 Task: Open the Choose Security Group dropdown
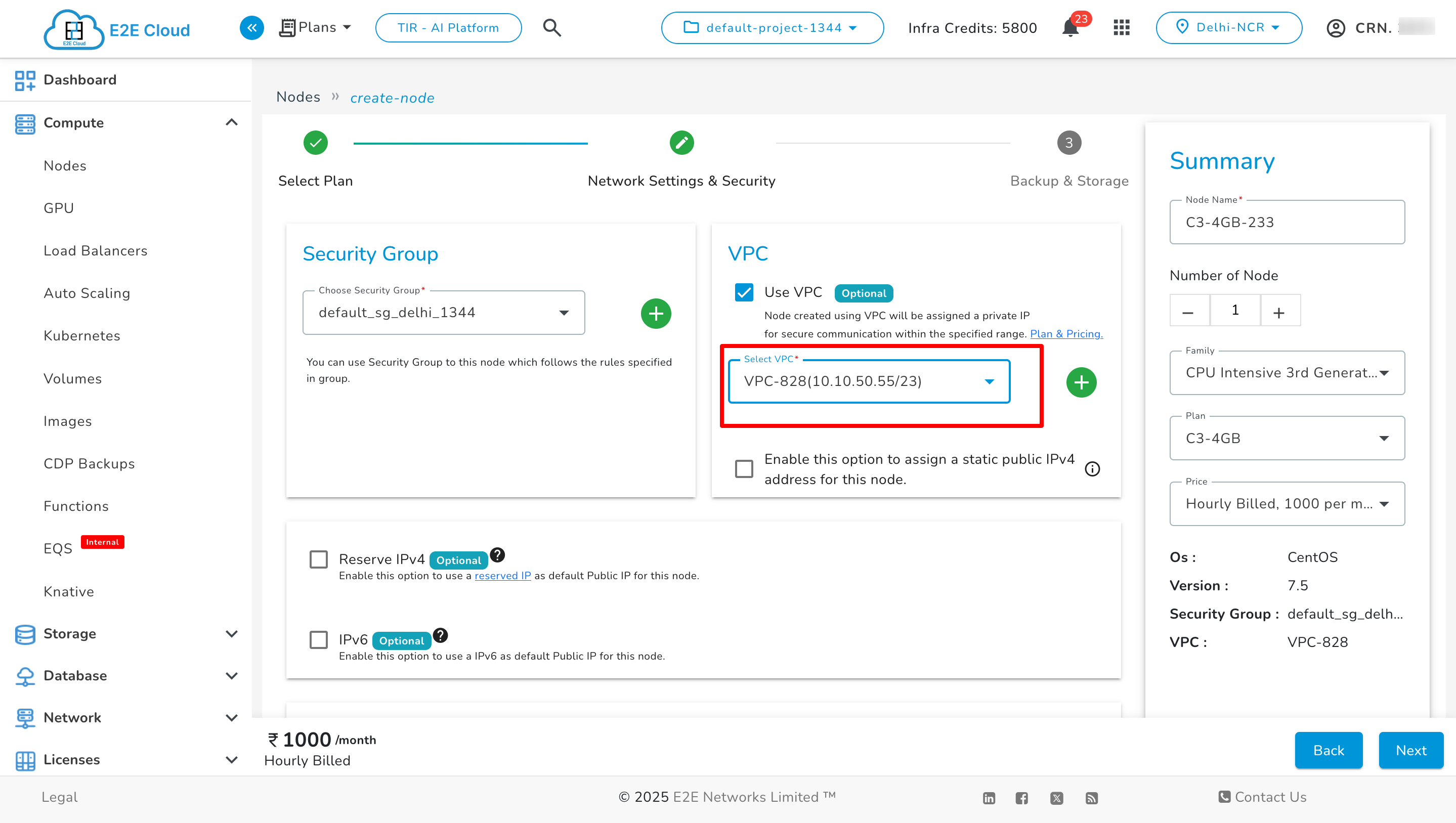444,313
